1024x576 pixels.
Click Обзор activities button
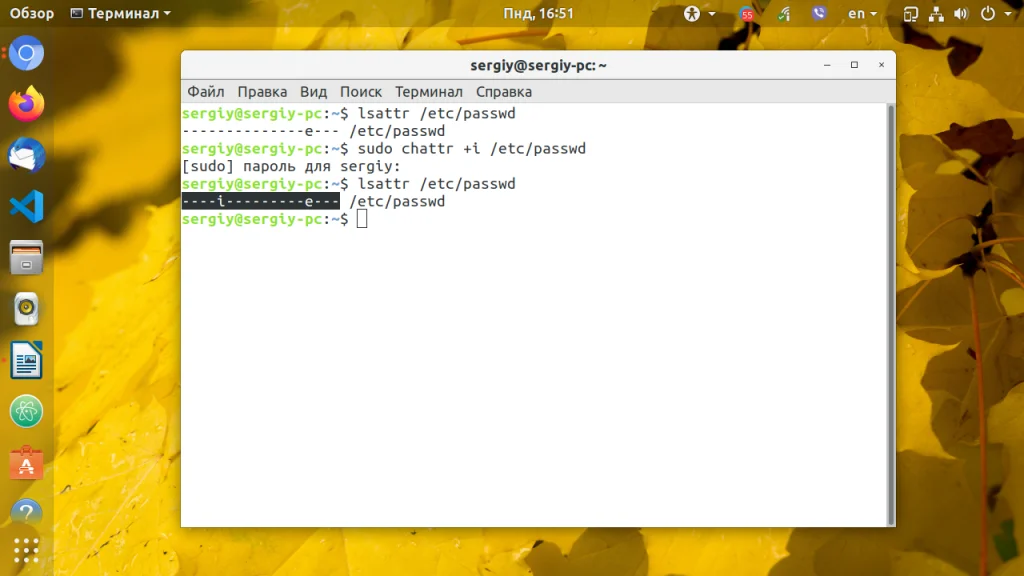(31, 13)
